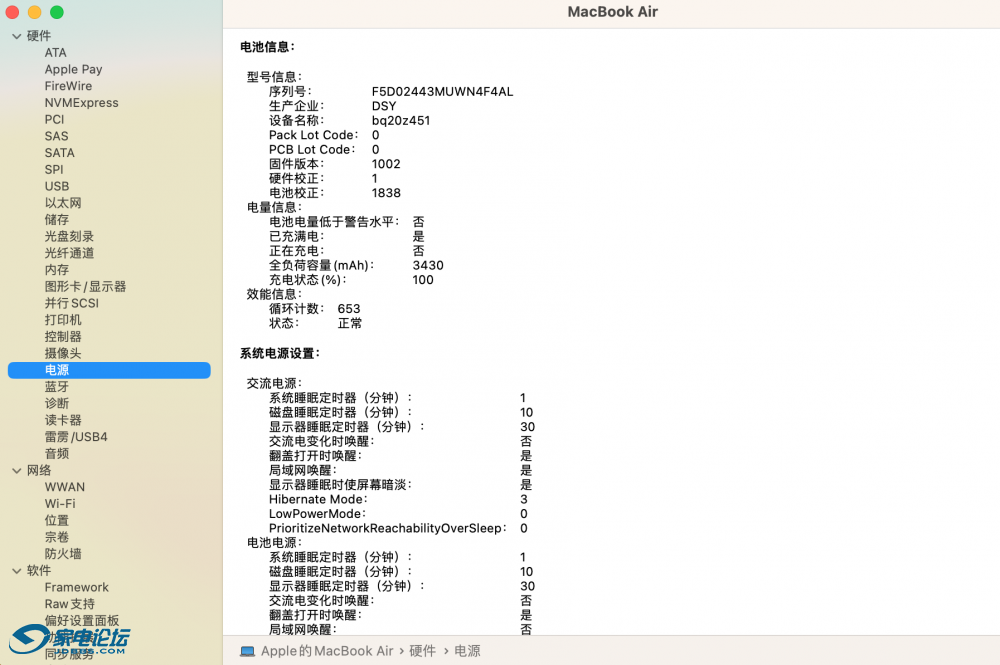Screen dimensions: 1000x665
Task: Select 音频 in sidebar
Action: tap(57, 453)
